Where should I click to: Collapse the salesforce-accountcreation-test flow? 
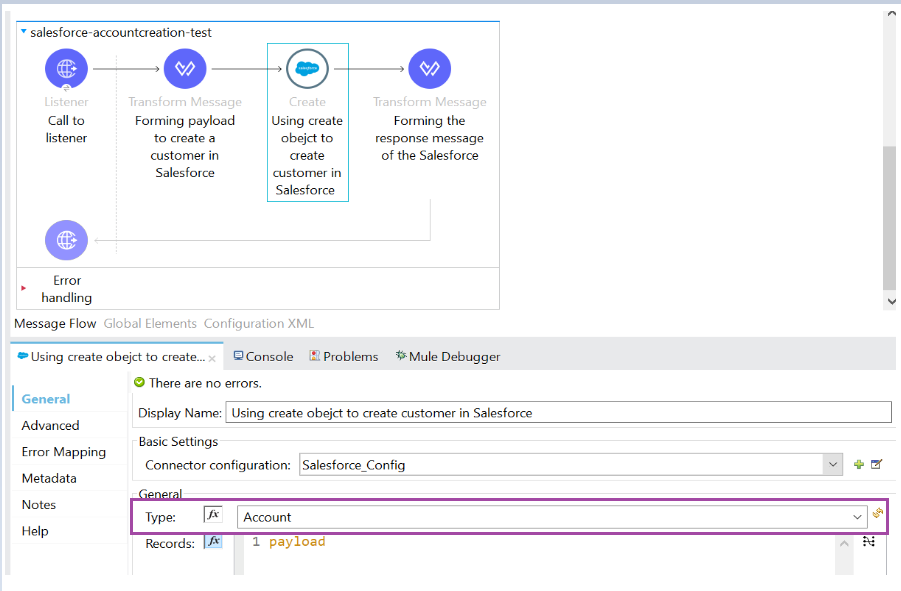click(x=24, y=32)
